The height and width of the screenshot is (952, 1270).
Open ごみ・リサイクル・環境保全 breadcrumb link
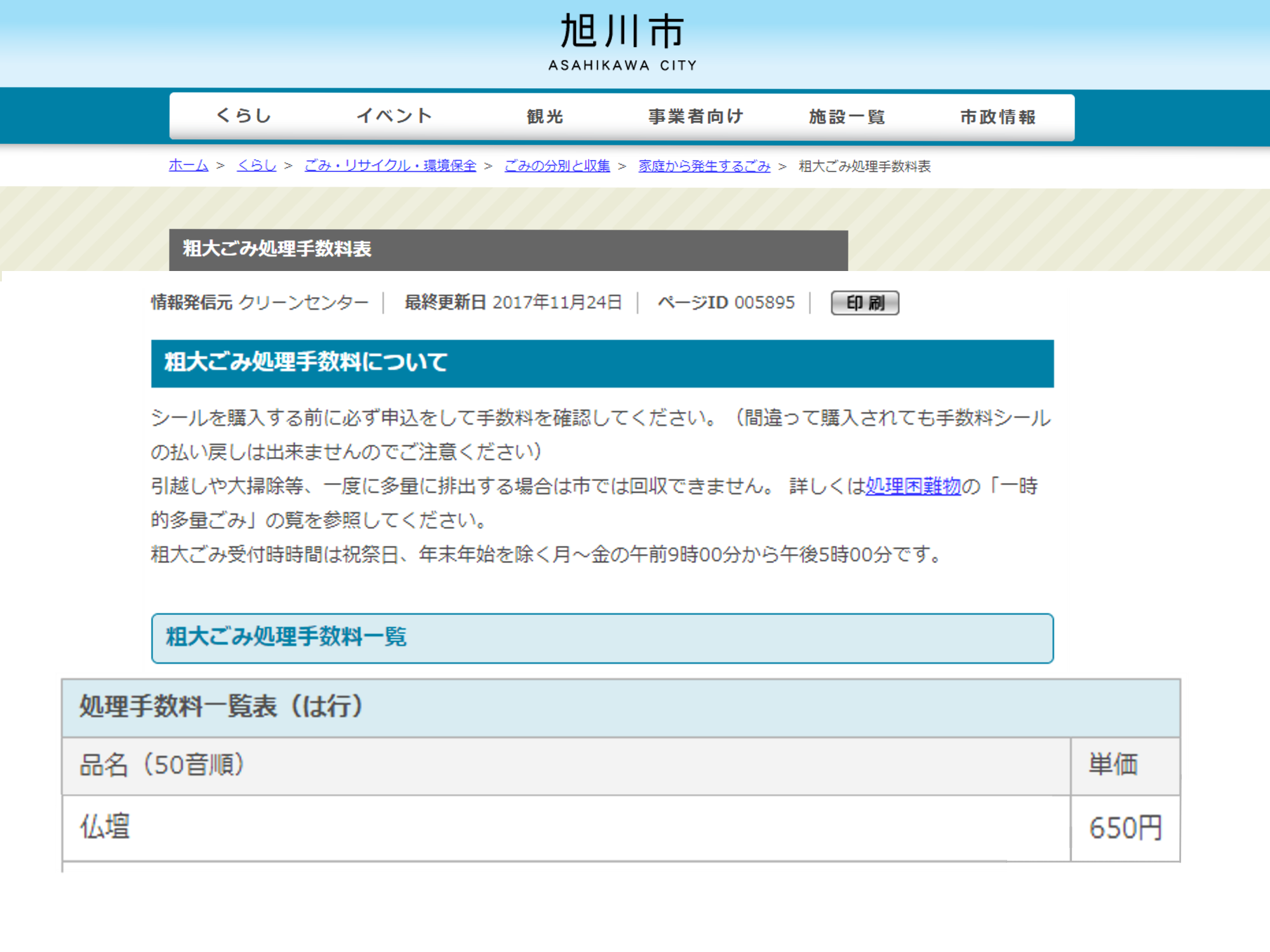tap(391, 166)
